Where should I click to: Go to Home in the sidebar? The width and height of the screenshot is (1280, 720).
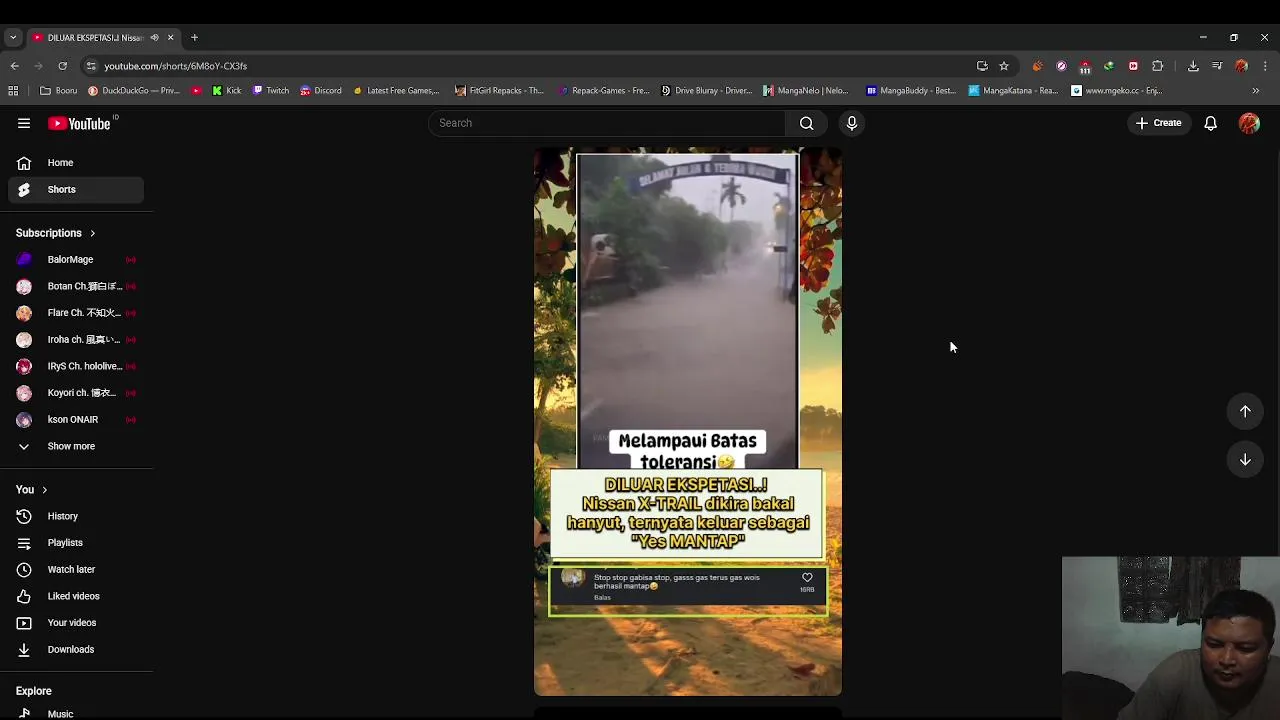tap(76, 162)
